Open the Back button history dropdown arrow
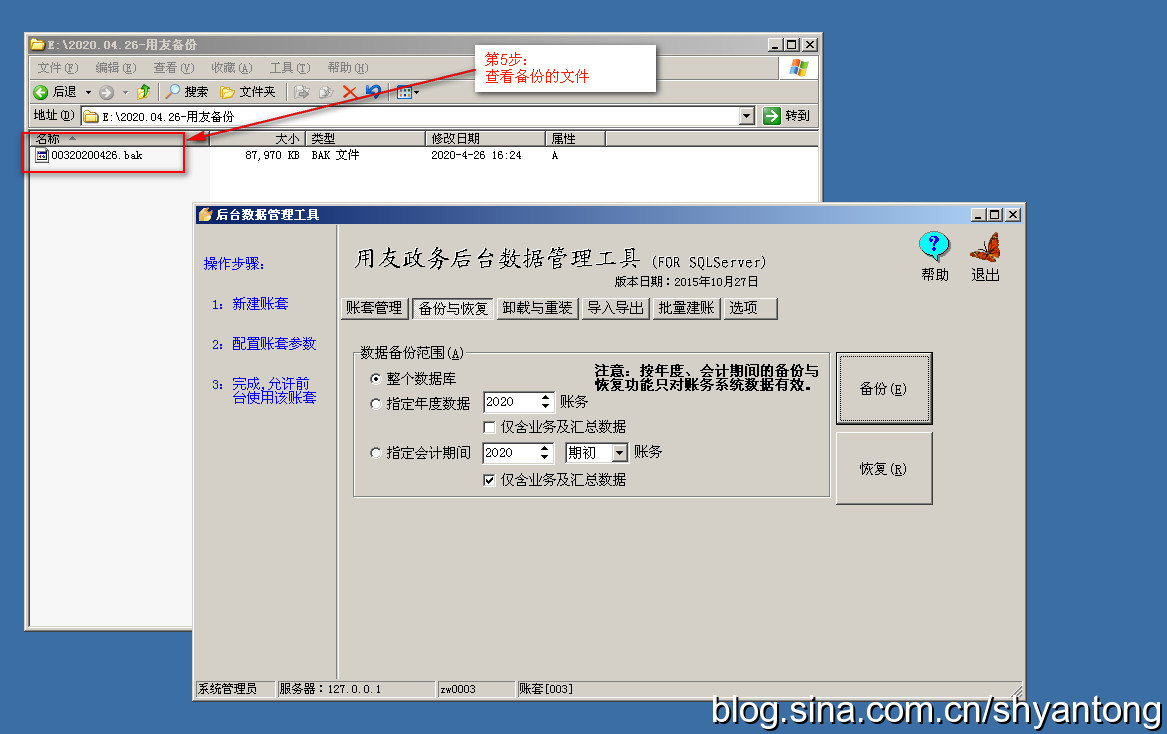 (x=86, y=92)
